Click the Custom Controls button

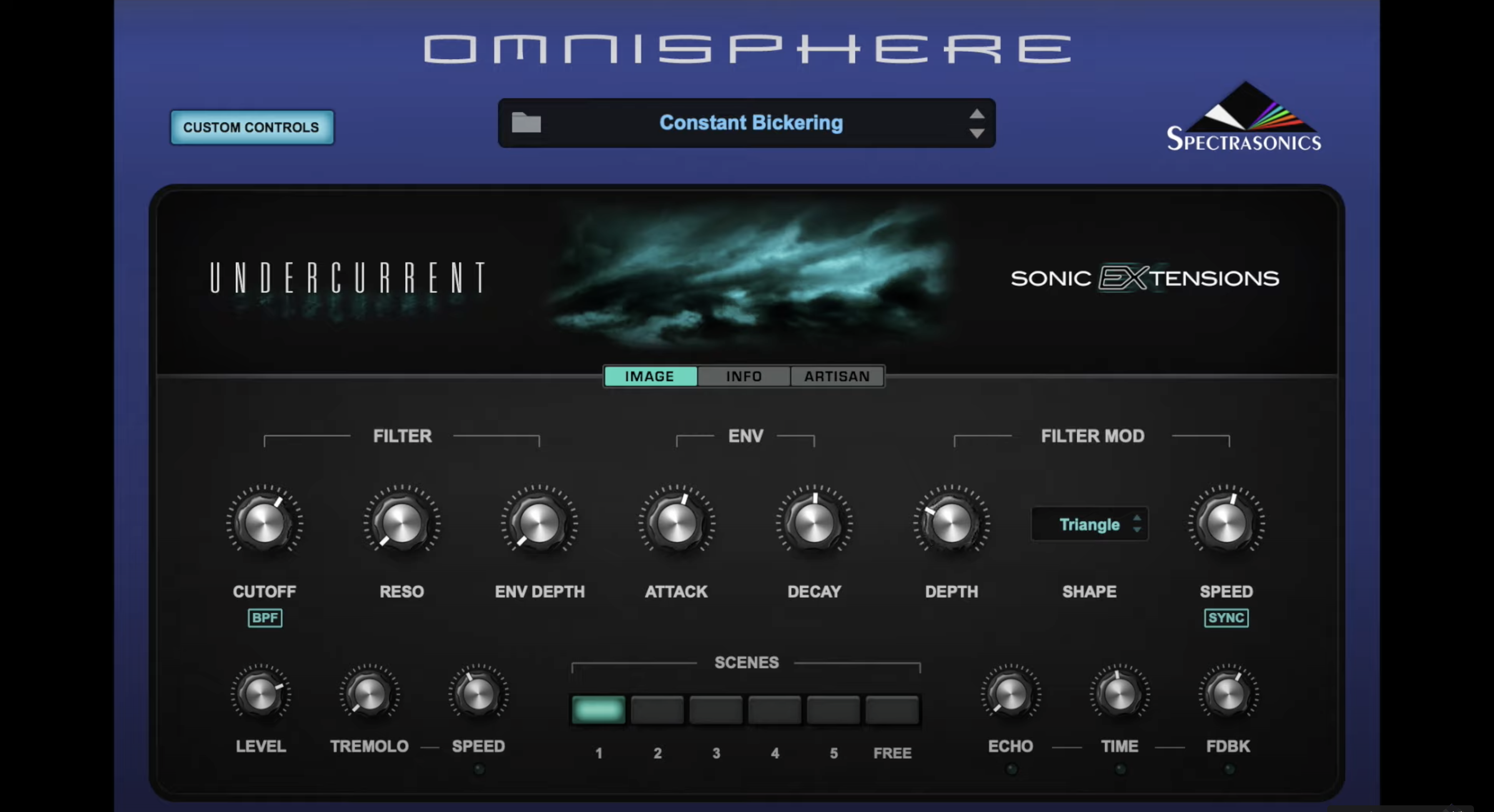click(252, 127)
